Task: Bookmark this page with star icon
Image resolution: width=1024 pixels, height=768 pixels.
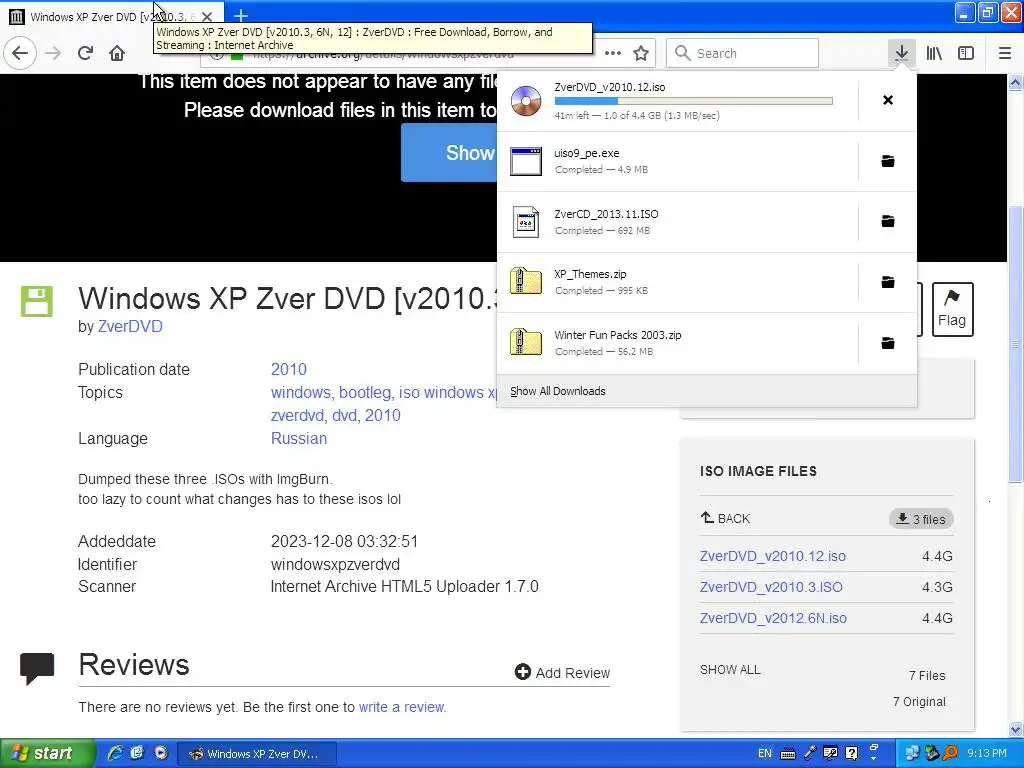Action: 641,53
